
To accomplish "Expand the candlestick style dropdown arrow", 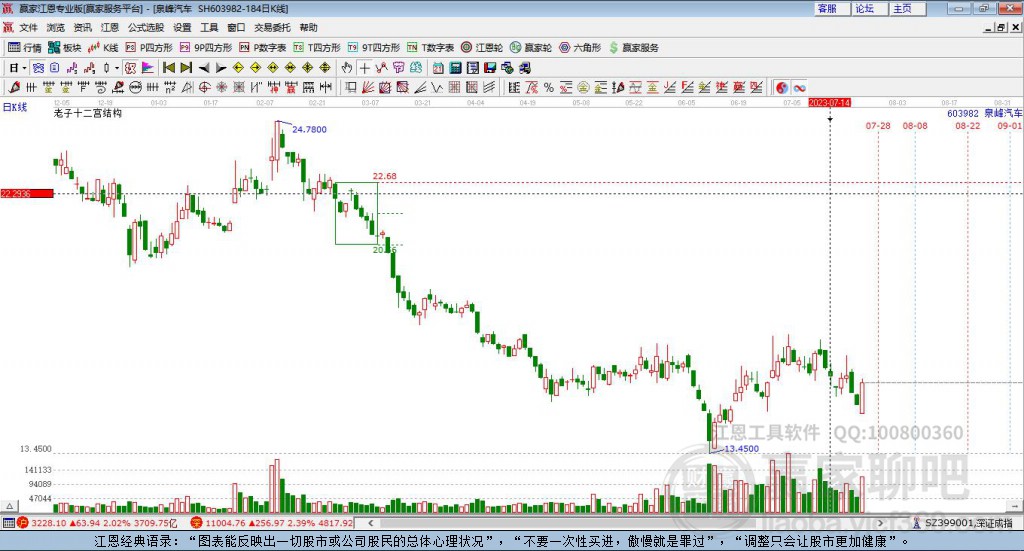I will click(x=117, y=68).
